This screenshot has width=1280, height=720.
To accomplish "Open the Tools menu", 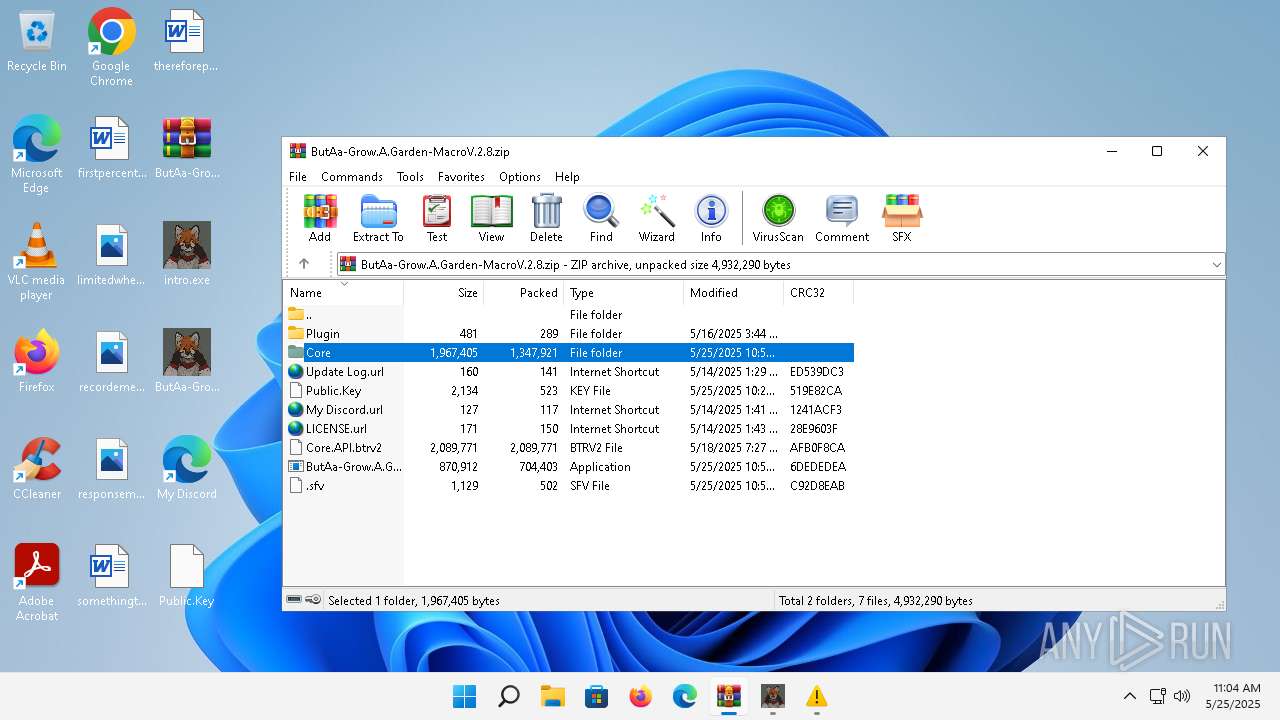I will (x=410, y=176).
